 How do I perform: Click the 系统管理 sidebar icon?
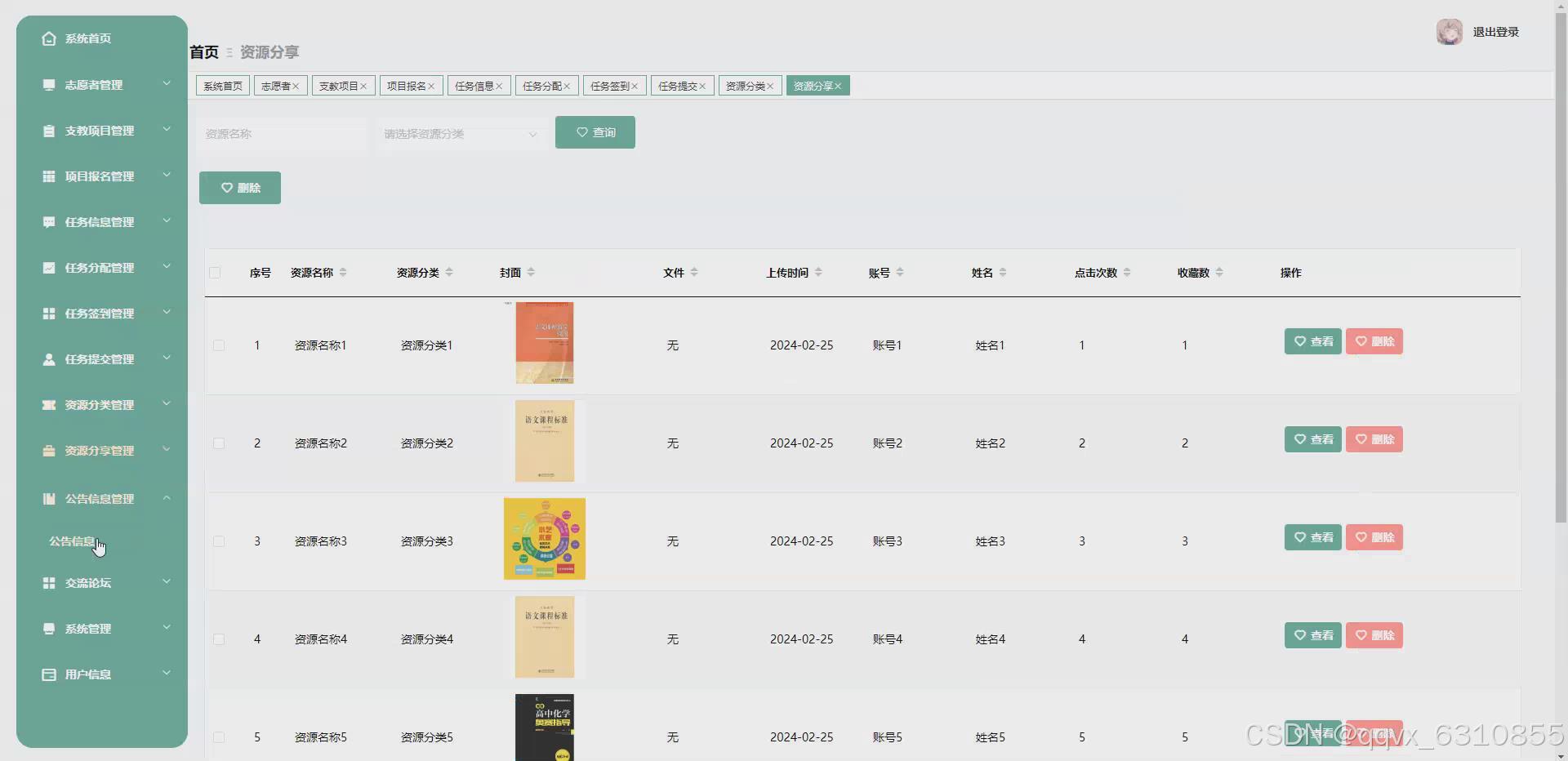tap(49, 629)
